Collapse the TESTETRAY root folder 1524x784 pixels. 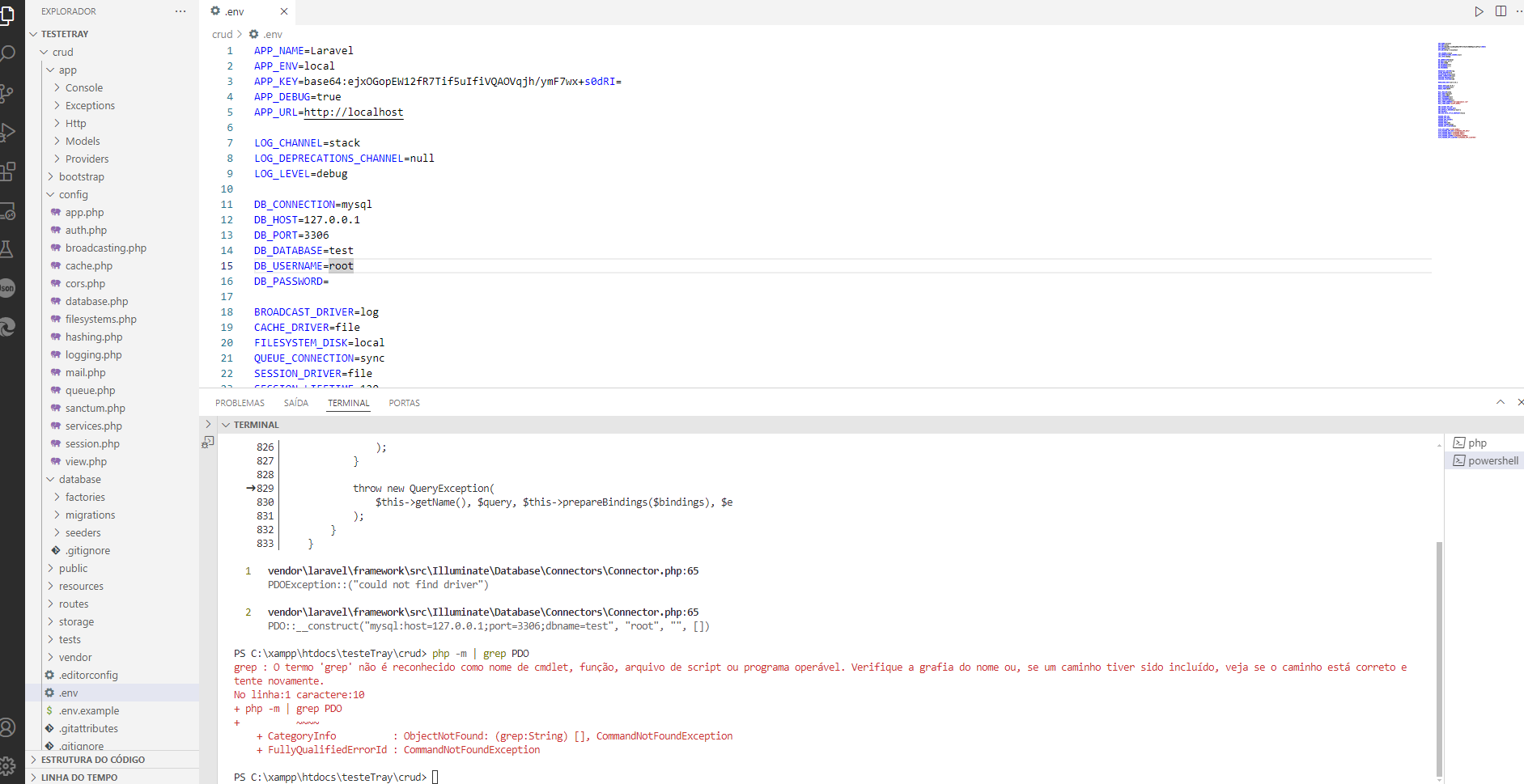coord(112,34)
